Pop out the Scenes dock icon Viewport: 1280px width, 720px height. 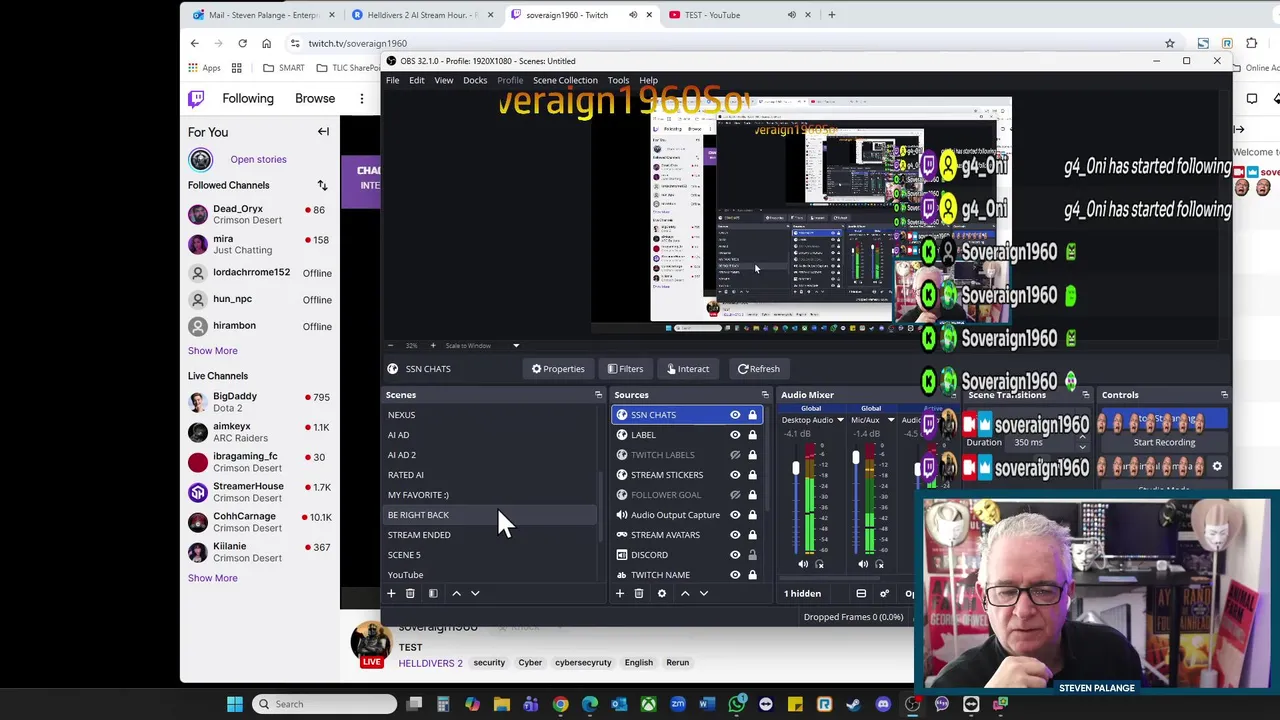coord(598,395)
